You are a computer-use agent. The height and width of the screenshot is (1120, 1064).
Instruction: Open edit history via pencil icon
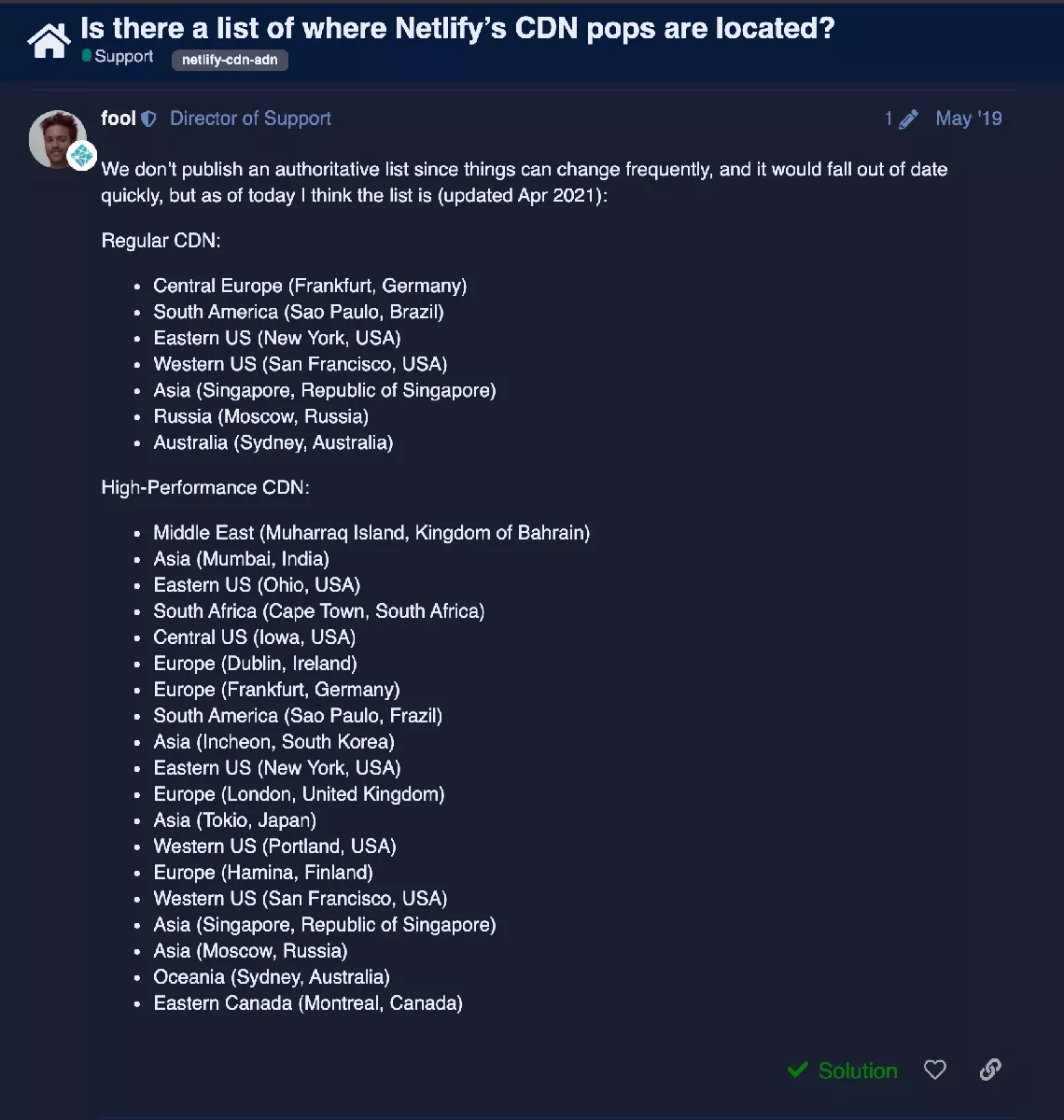point(908,119)
